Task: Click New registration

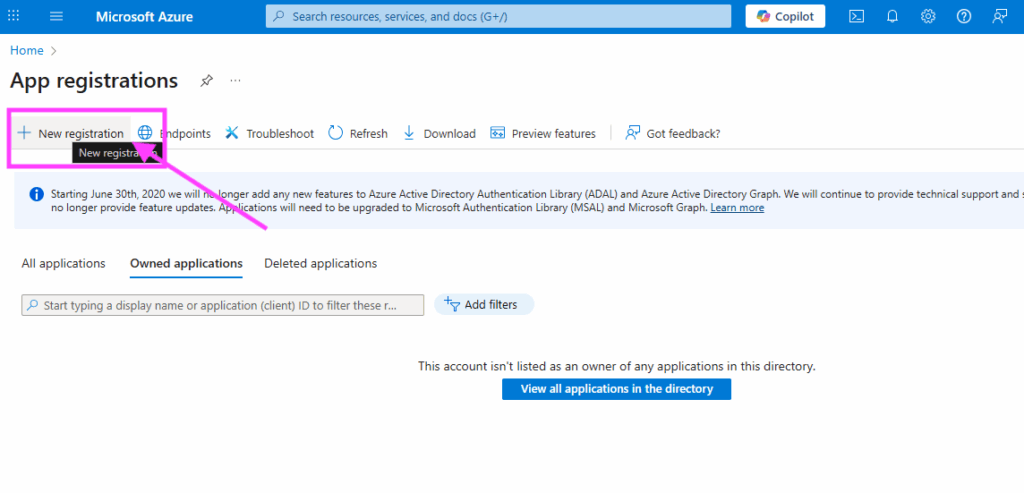Action: pos(70,133)
